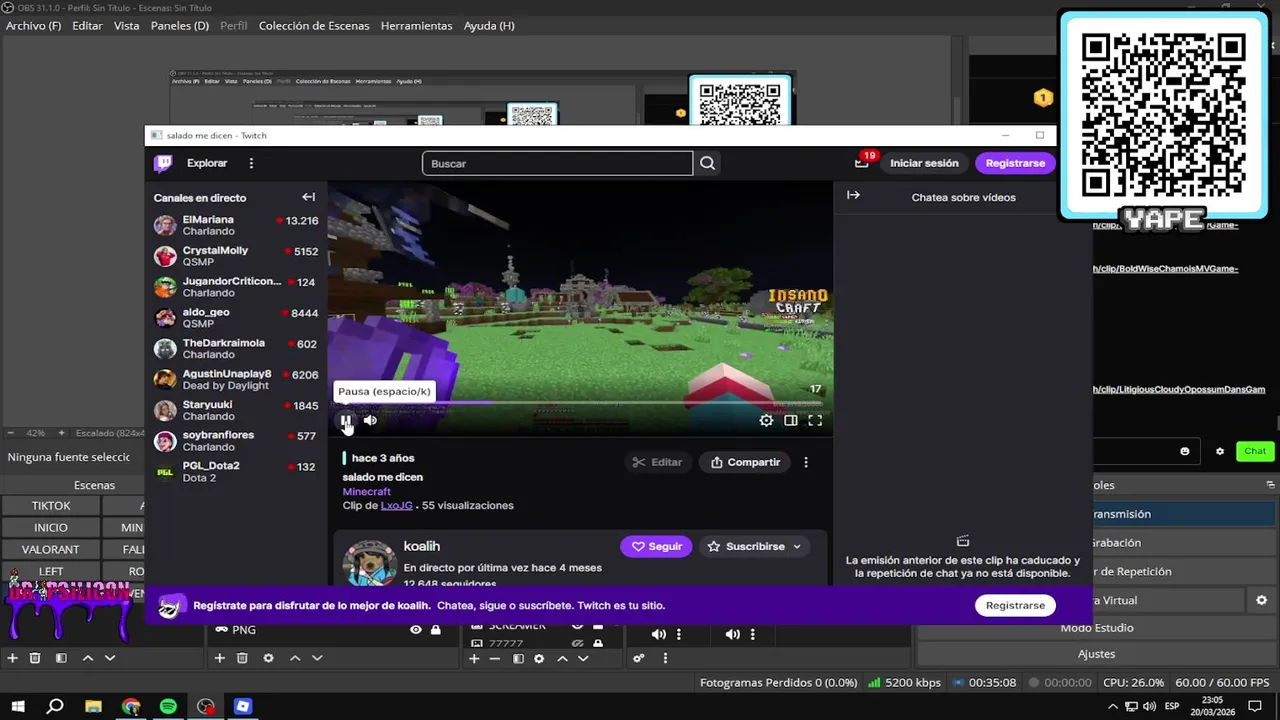Add a new scene with plus icon
Image resolution: width=1280 pixels, height=720 pixels.
point(12,658)
